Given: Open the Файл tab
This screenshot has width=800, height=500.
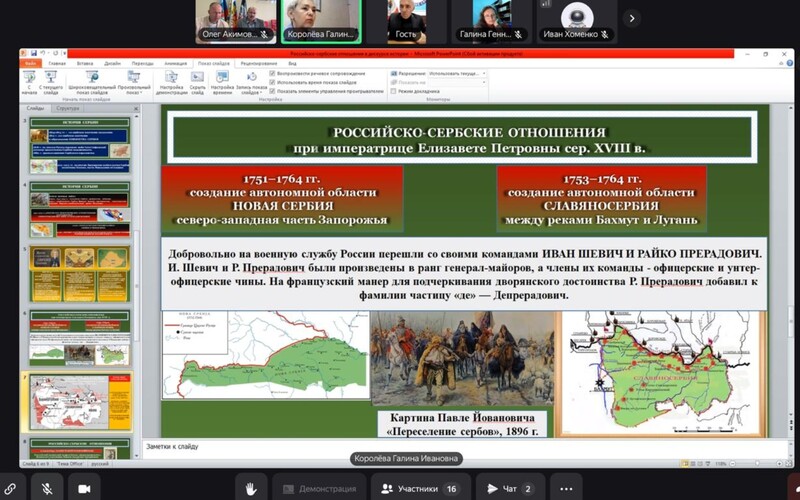Looking at the screenshot, I should (x=30, y=63).
